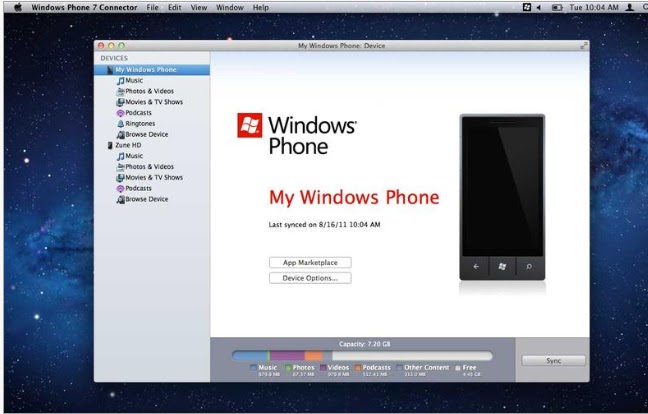The image size is (648, 414).
Task: Click the App Marketplace button
Action: click(310, 262)
